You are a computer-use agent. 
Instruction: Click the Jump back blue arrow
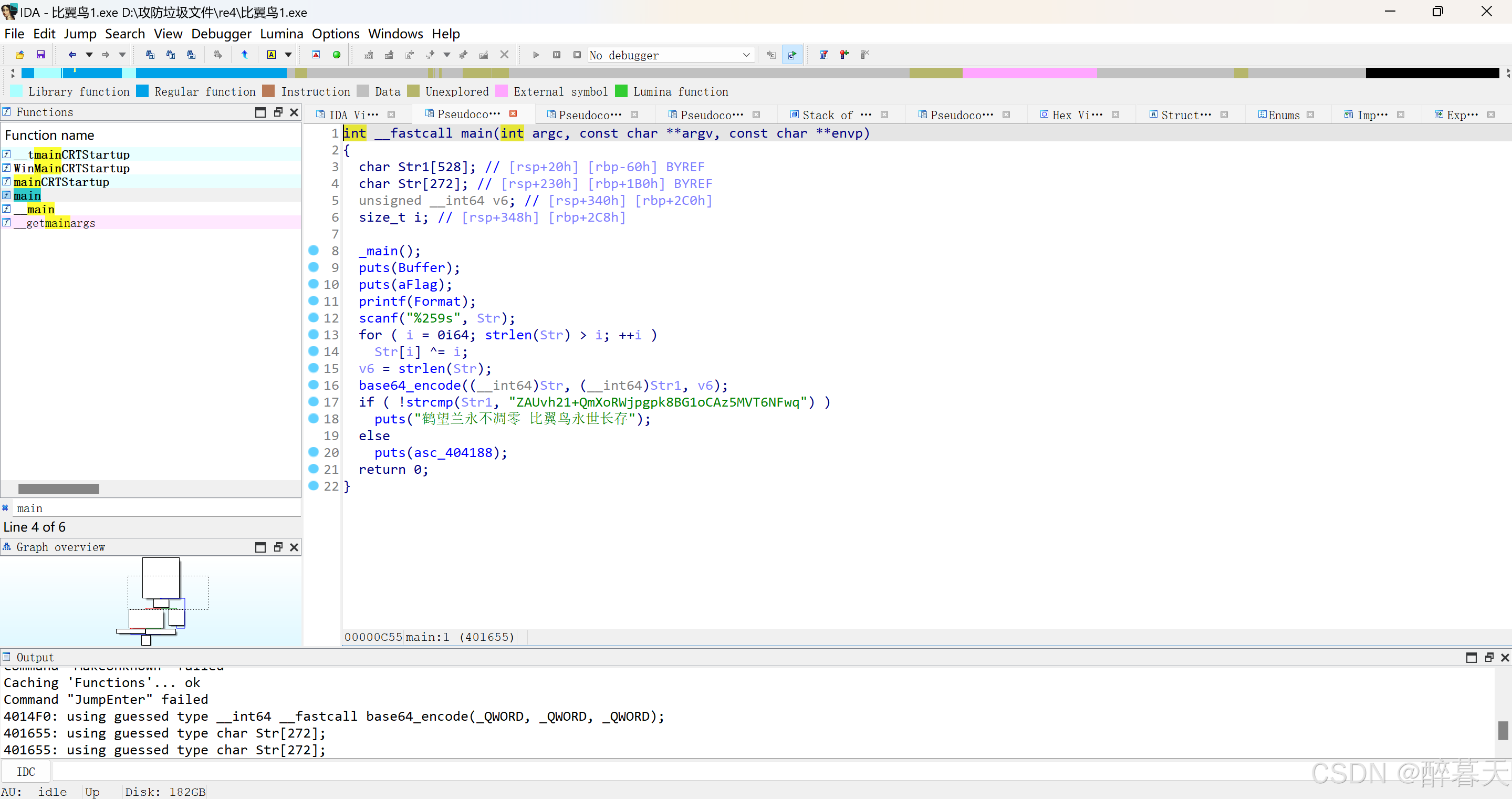[x=71, y=55]
